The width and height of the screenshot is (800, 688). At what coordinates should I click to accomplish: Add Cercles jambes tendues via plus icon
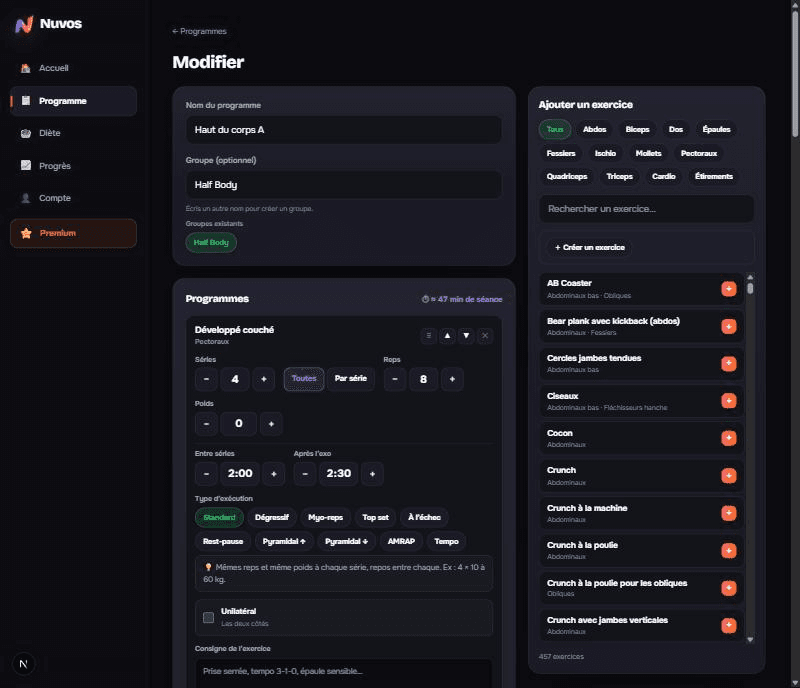coord(729,363)
